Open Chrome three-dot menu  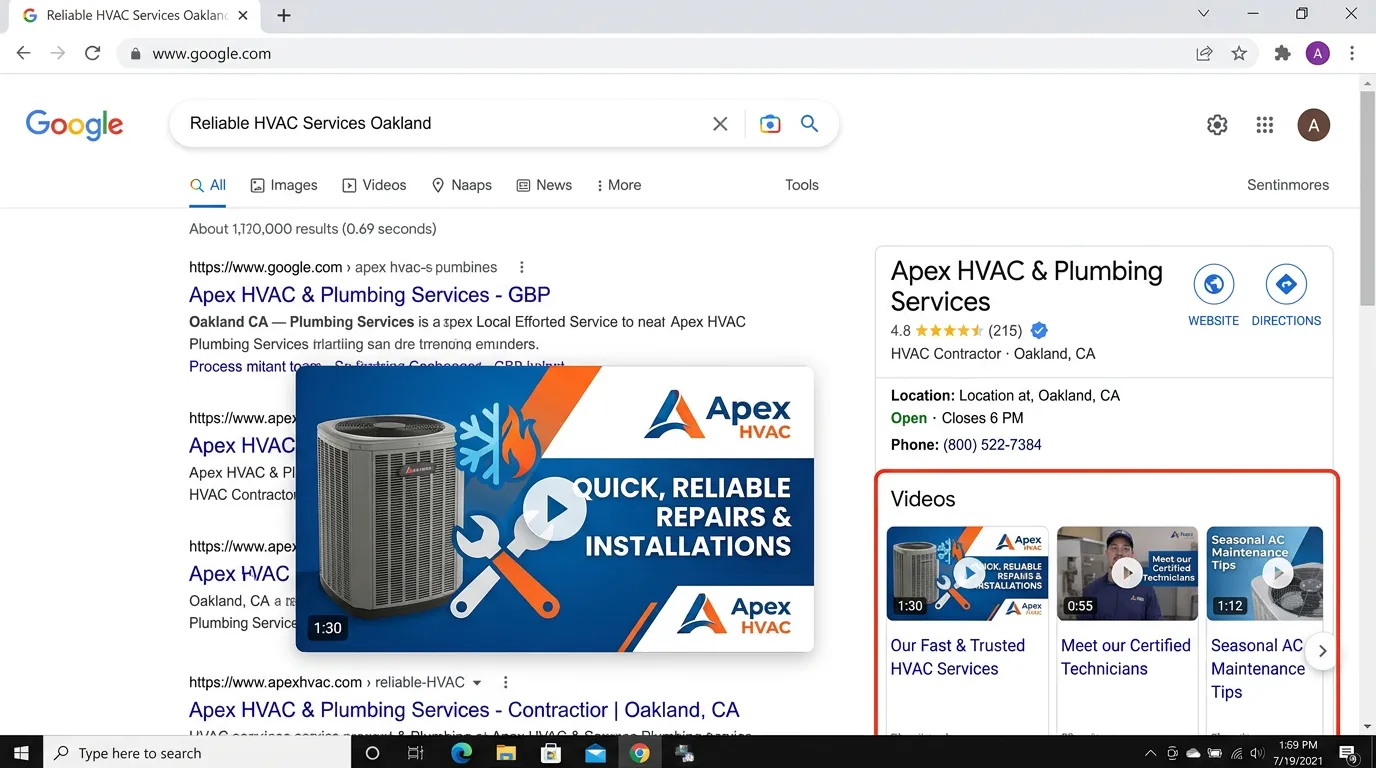pos(1352,54)
